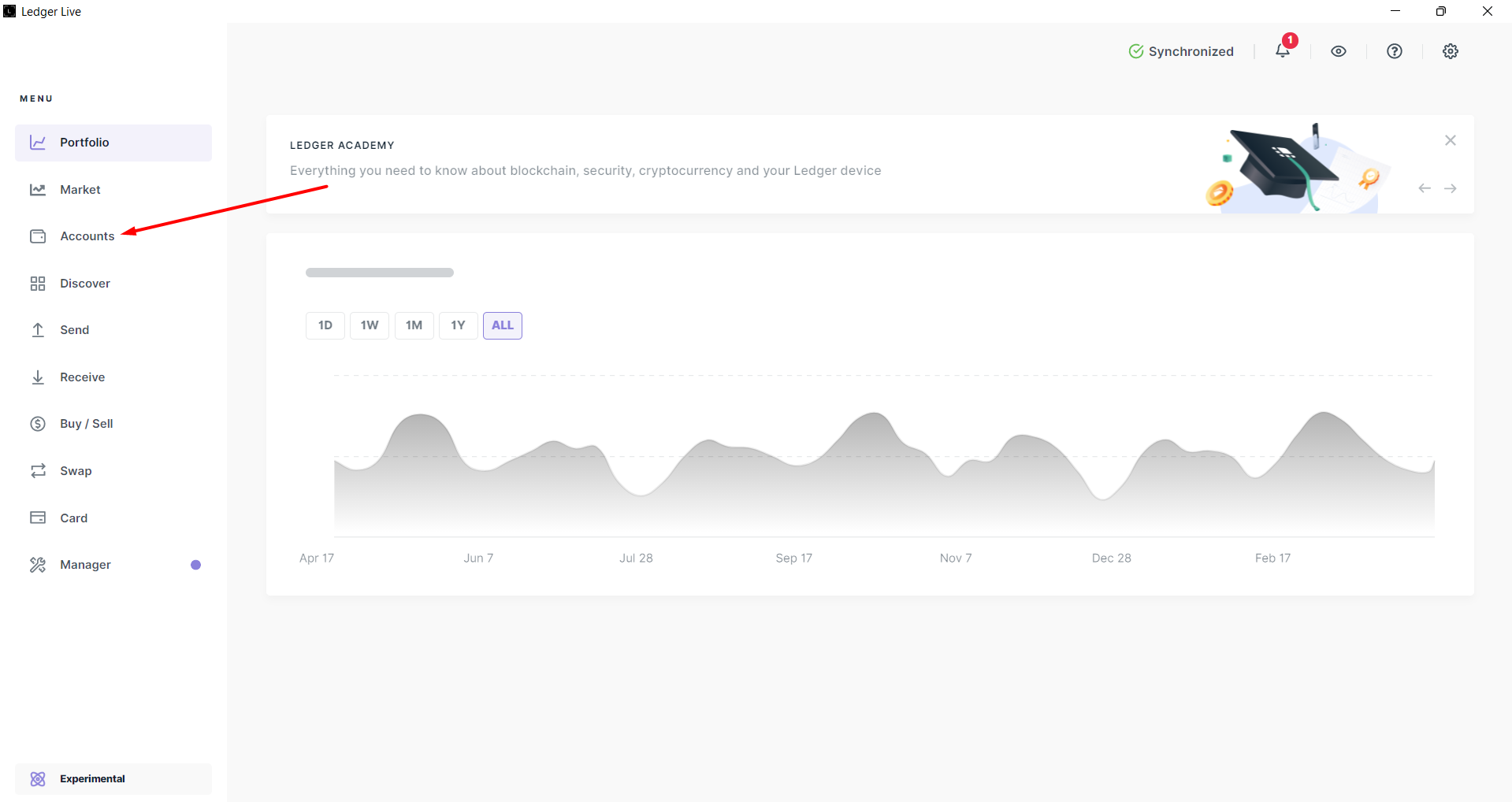Viewport: 1512px width, 802px height.
Task: Open the help question mark icon
Action: pos(1395,51)
